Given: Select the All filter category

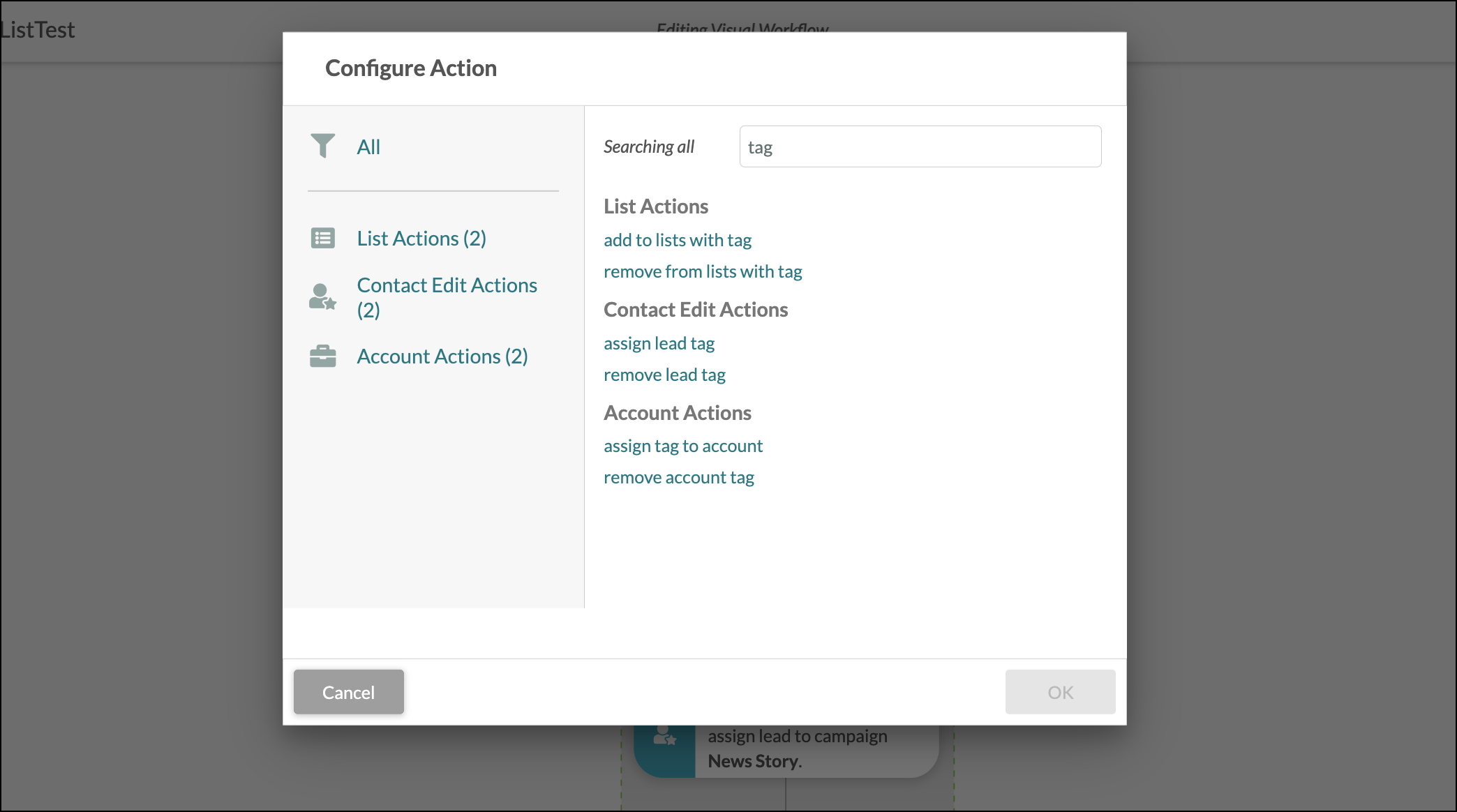Looking at the screenshot, I should click(368, 147).
